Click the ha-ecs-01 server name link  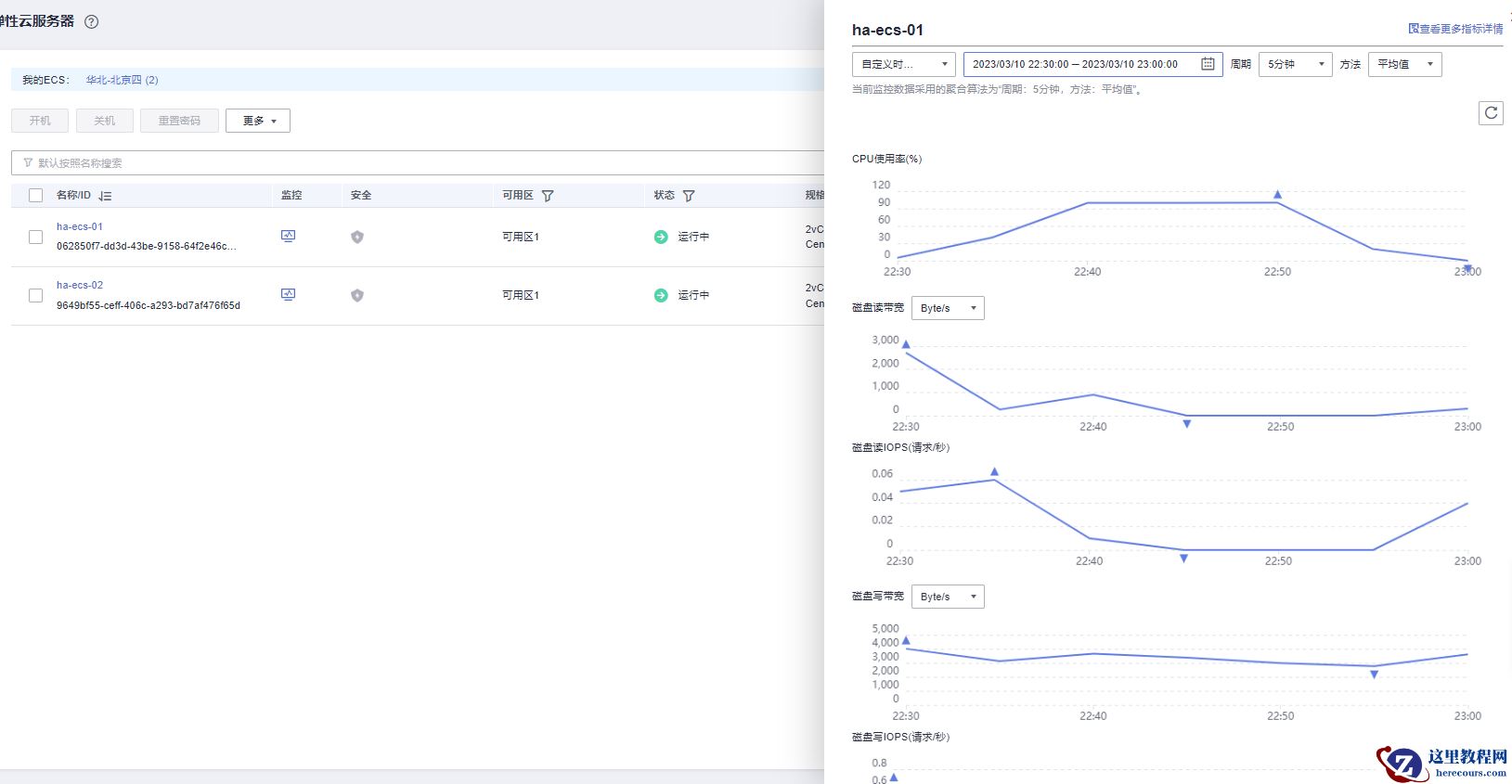click(80, 226)
